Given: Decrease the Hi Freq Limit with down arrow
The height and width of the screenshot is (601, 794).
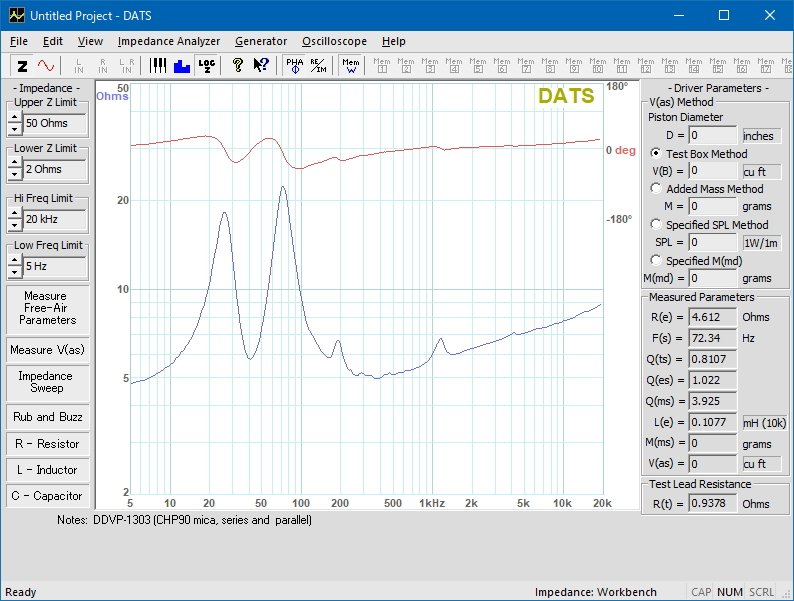Looking at the screenshot, I should 15,225.
